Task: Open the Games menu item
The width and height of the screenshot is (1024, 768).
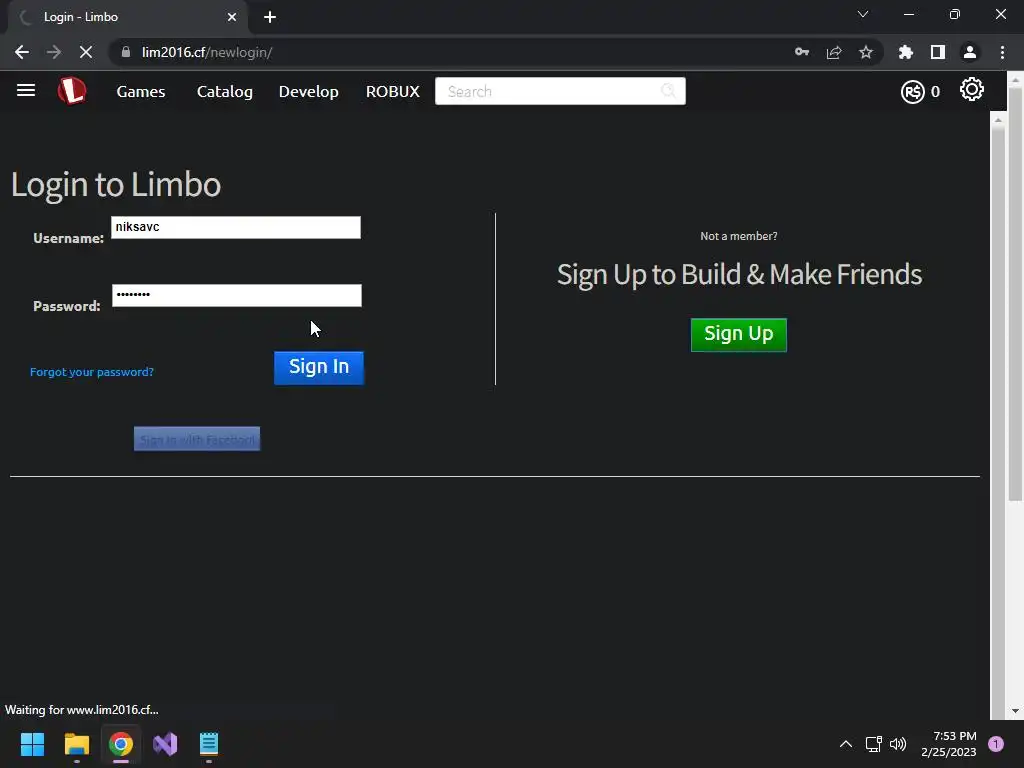Action: pos(141,91)
